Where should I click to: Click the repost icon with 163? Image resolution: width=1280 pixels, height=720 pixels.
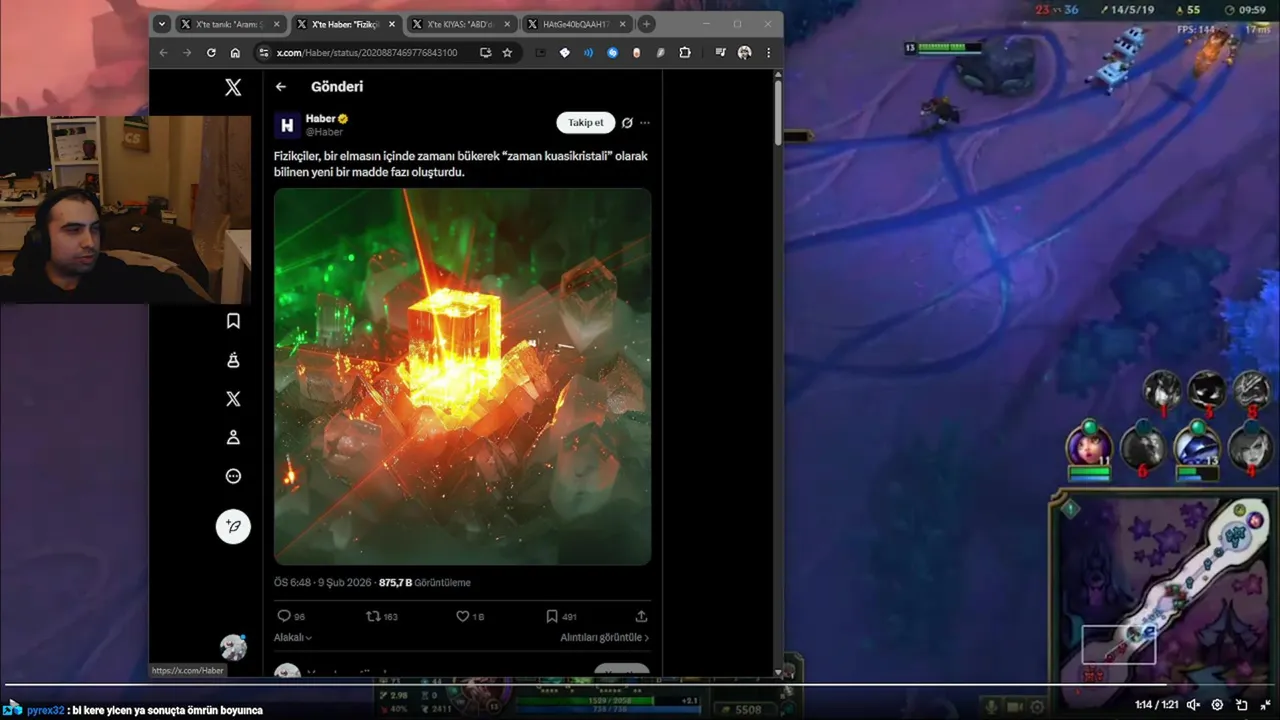373,616
